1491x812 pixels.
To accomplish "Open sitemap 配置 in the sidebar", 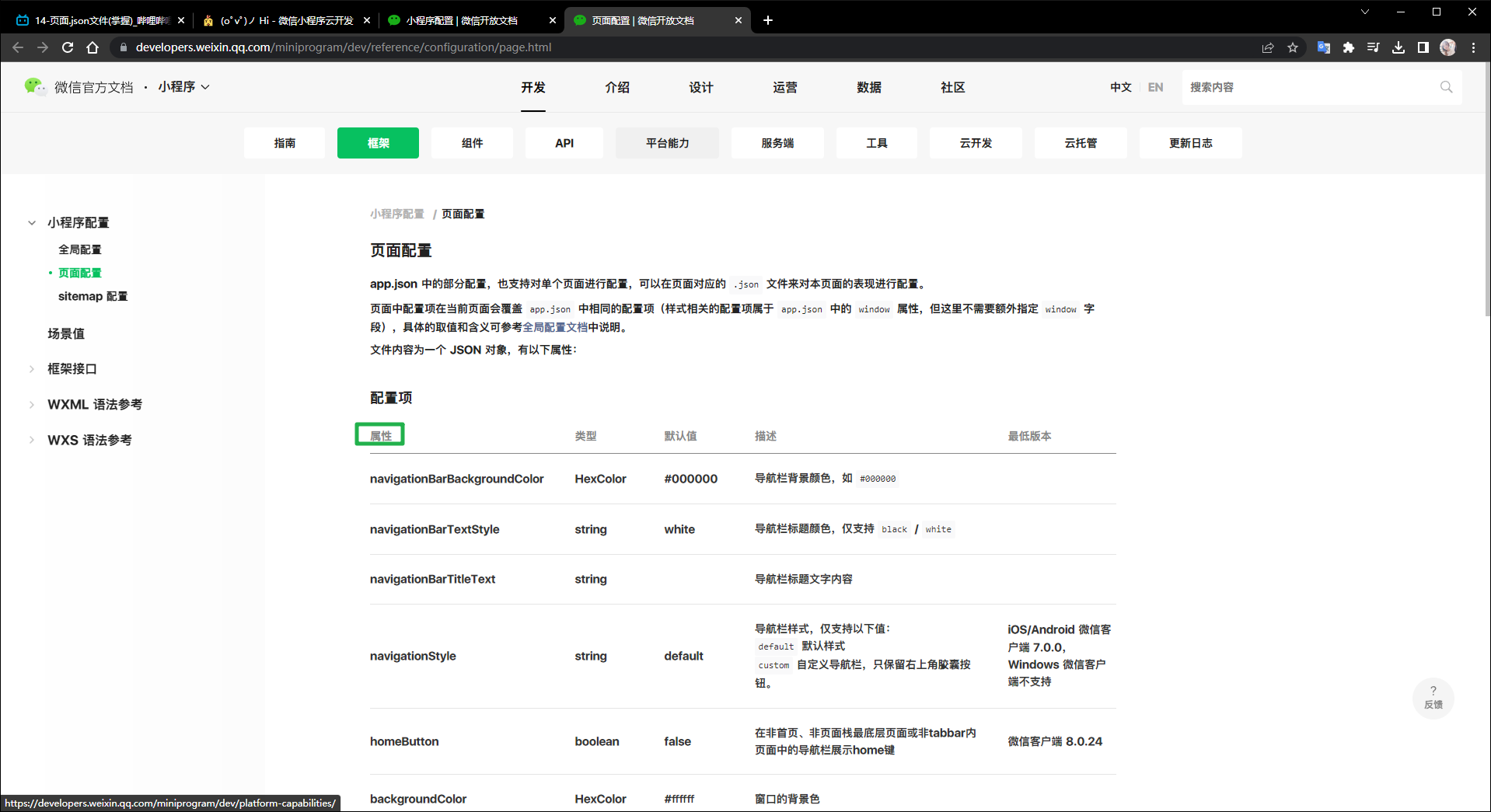I will pyautogui.click(x=93, y=296).
